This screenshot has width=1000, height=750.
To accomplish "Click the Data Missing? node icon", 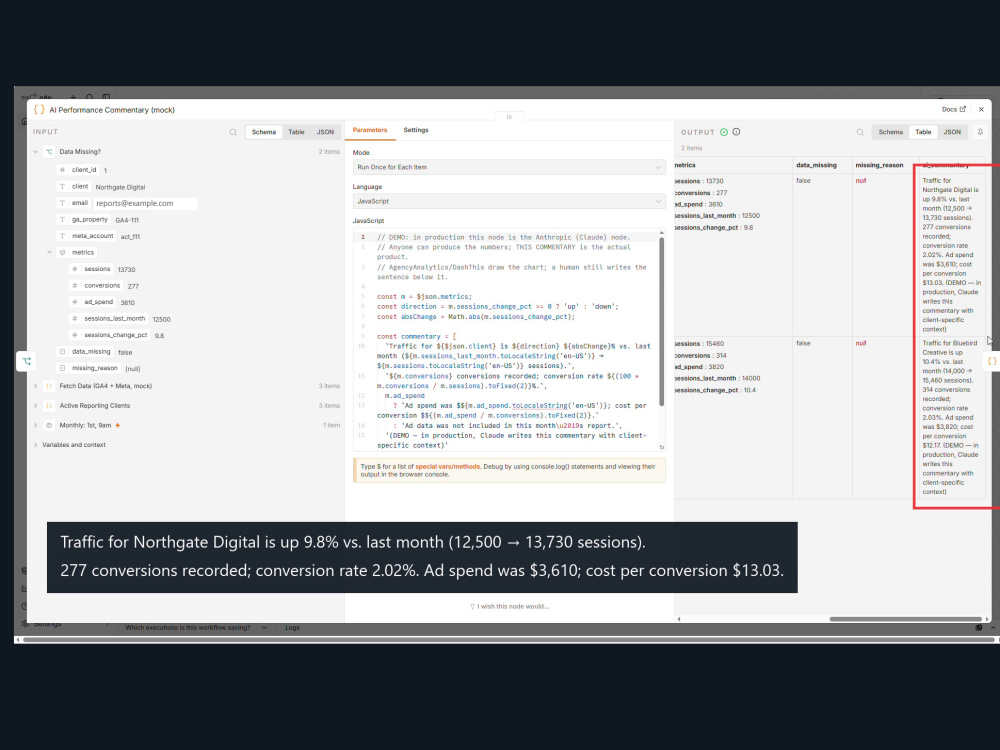I will (x=49, y=152).
